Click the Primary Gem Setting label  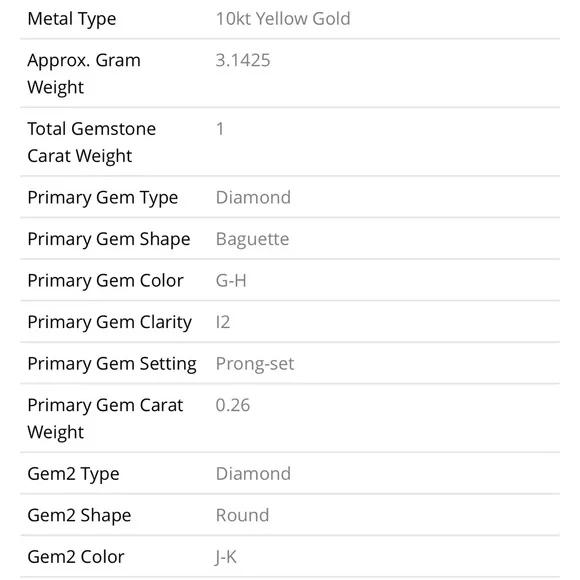(112, 364)
